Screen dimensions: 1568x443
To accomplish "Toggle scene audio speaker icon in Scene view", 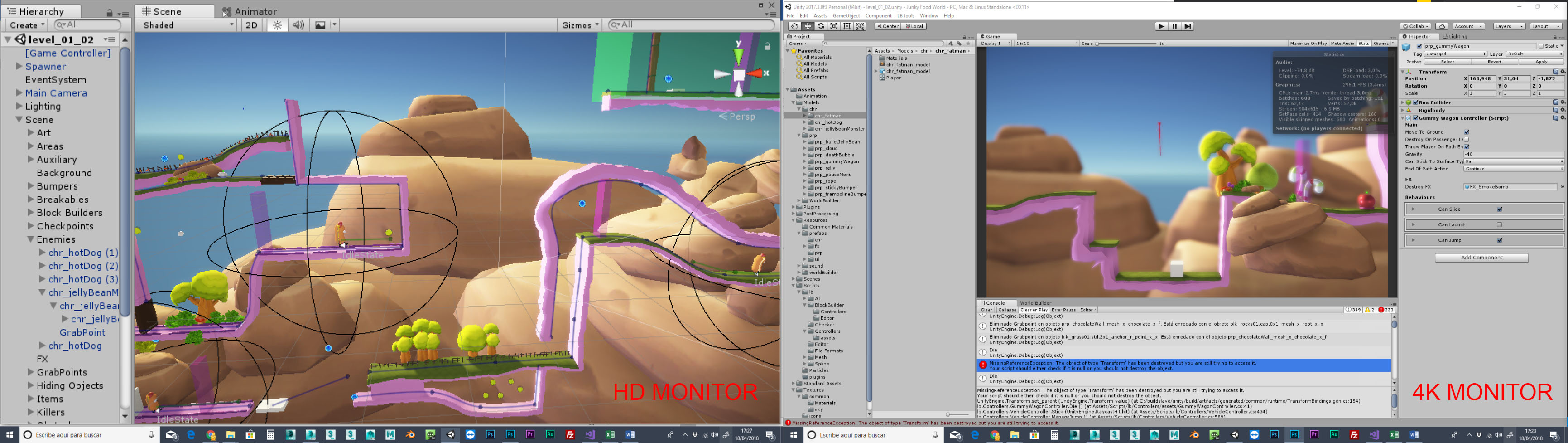I will pos(298,25).
